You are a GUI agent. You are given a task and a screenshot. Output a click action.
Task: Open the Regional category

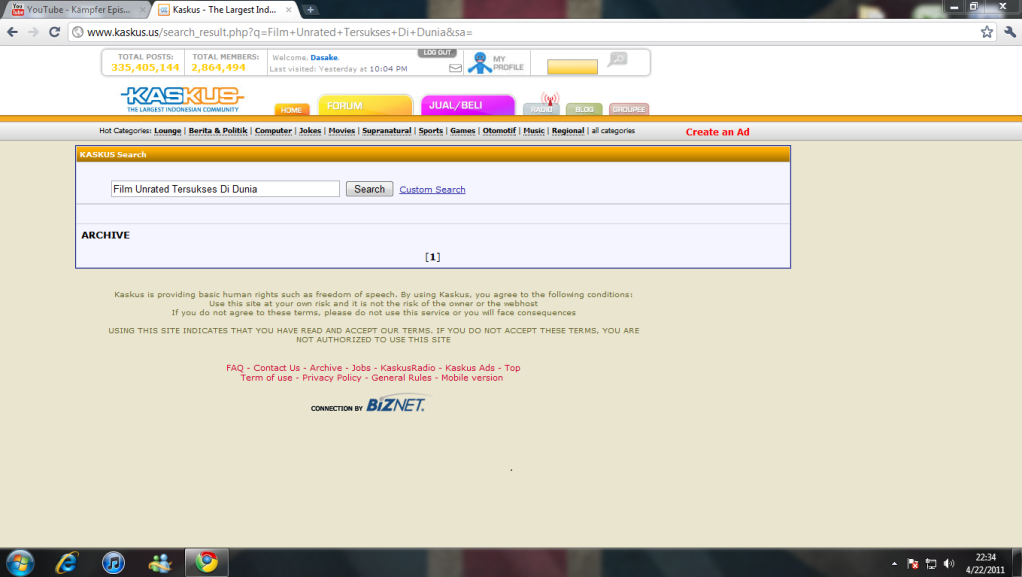point(568,130)
